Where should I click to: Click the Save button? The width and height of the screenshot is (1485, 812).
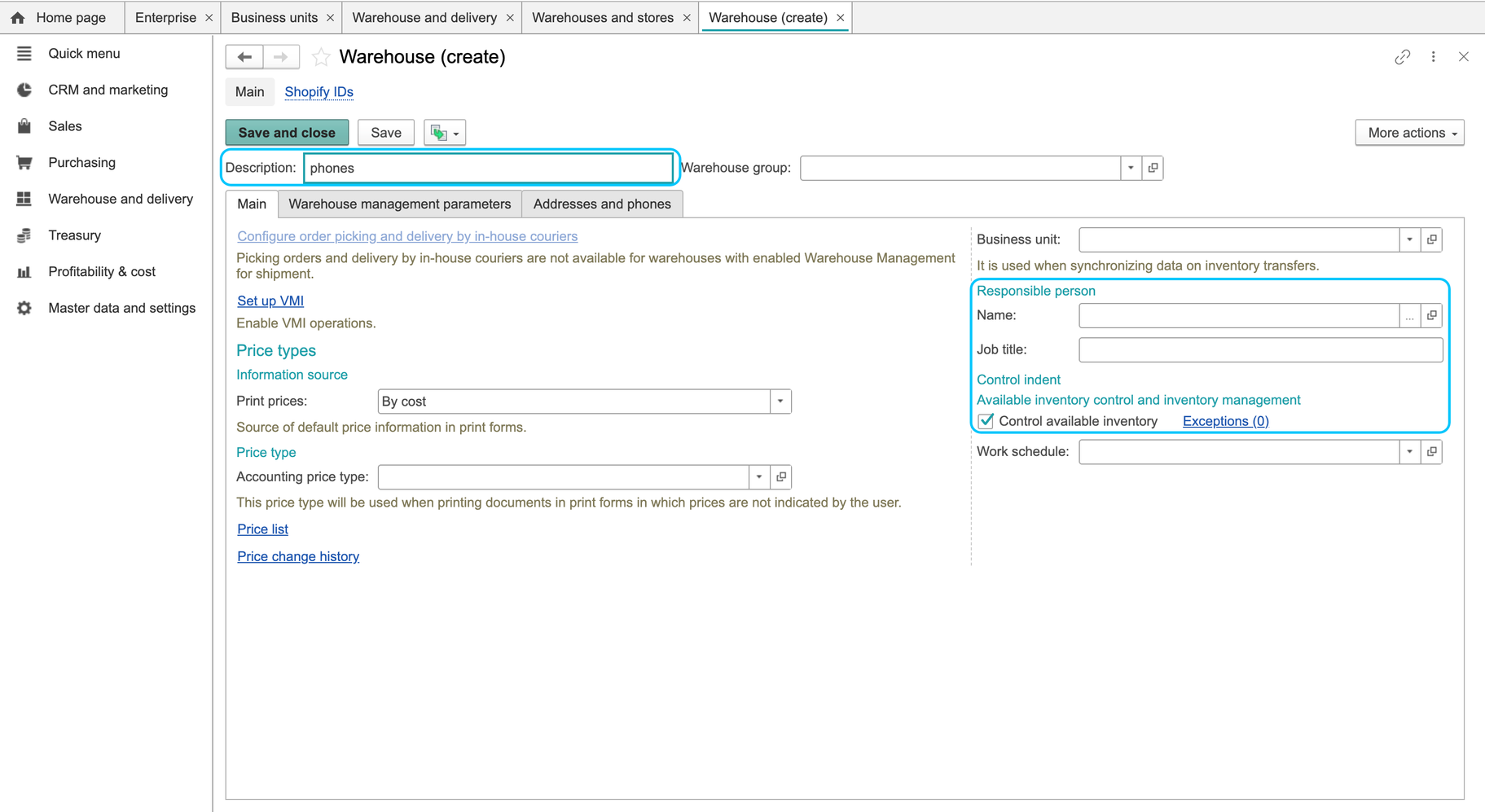[x=386, y=133]
